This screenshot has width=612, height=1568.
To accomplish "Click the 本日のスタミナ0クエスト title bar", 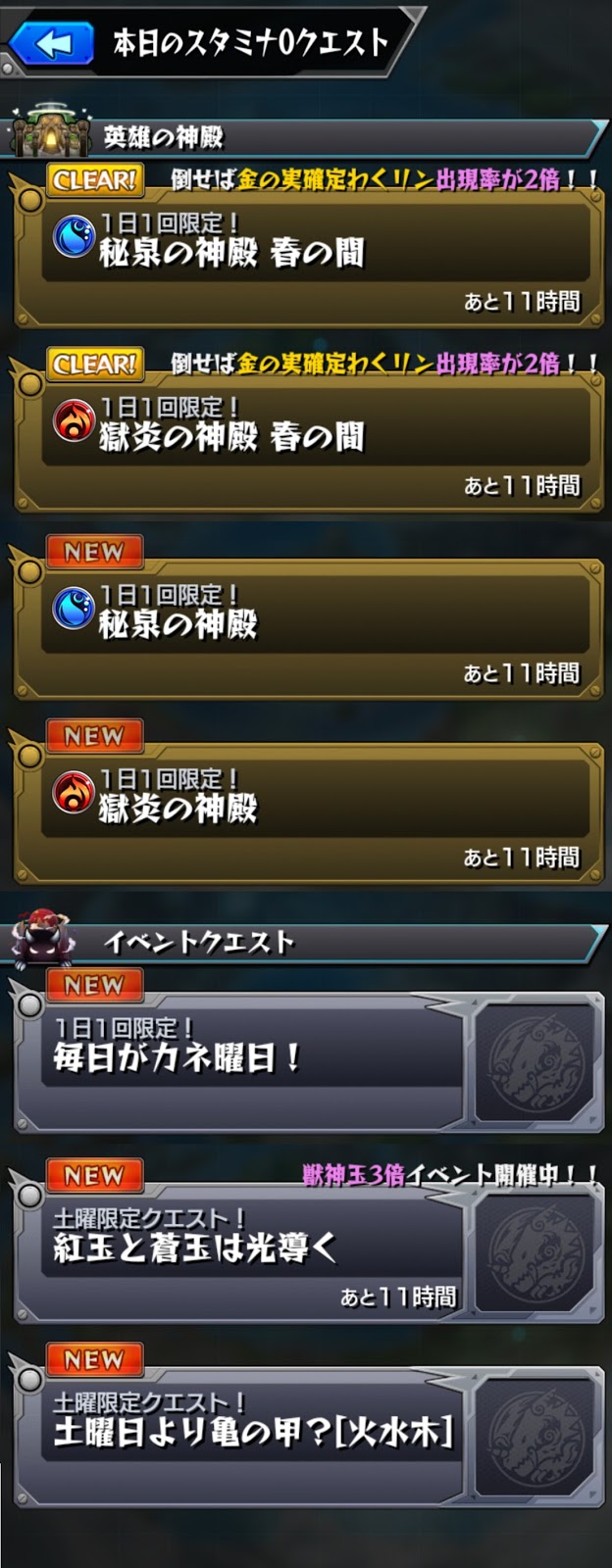I will tap(250, 43).
